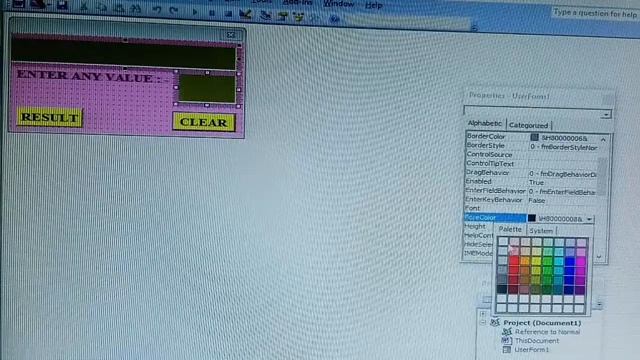The image size is (640, 360).
Task: Open Find with the binoculars icon
Action: pyautogui.click(x=136, y=9)
